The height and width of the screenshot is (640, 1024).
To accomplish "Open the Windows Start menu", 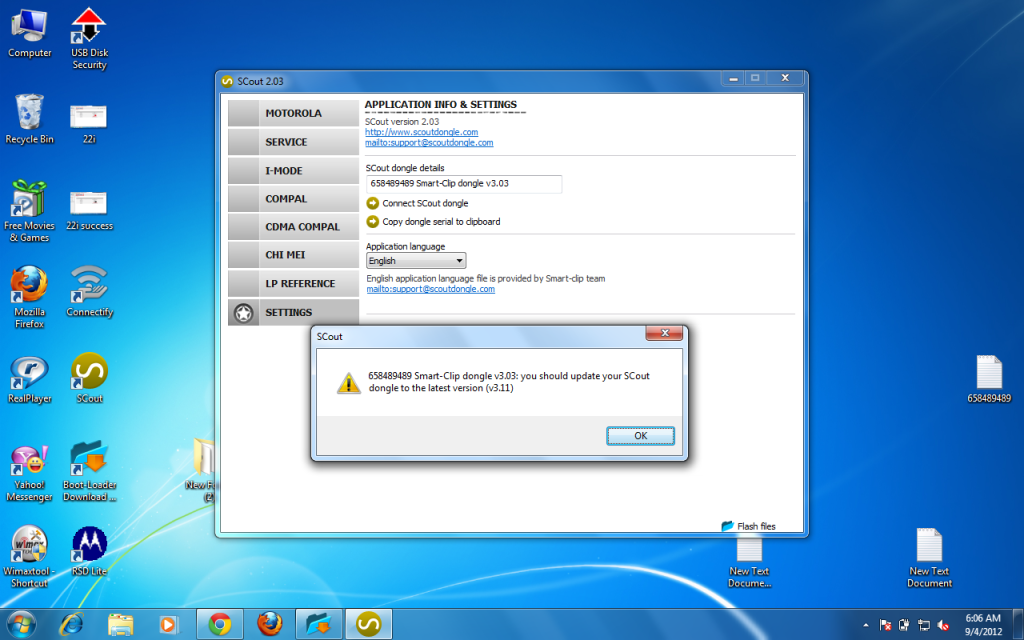I will [22, 624].
